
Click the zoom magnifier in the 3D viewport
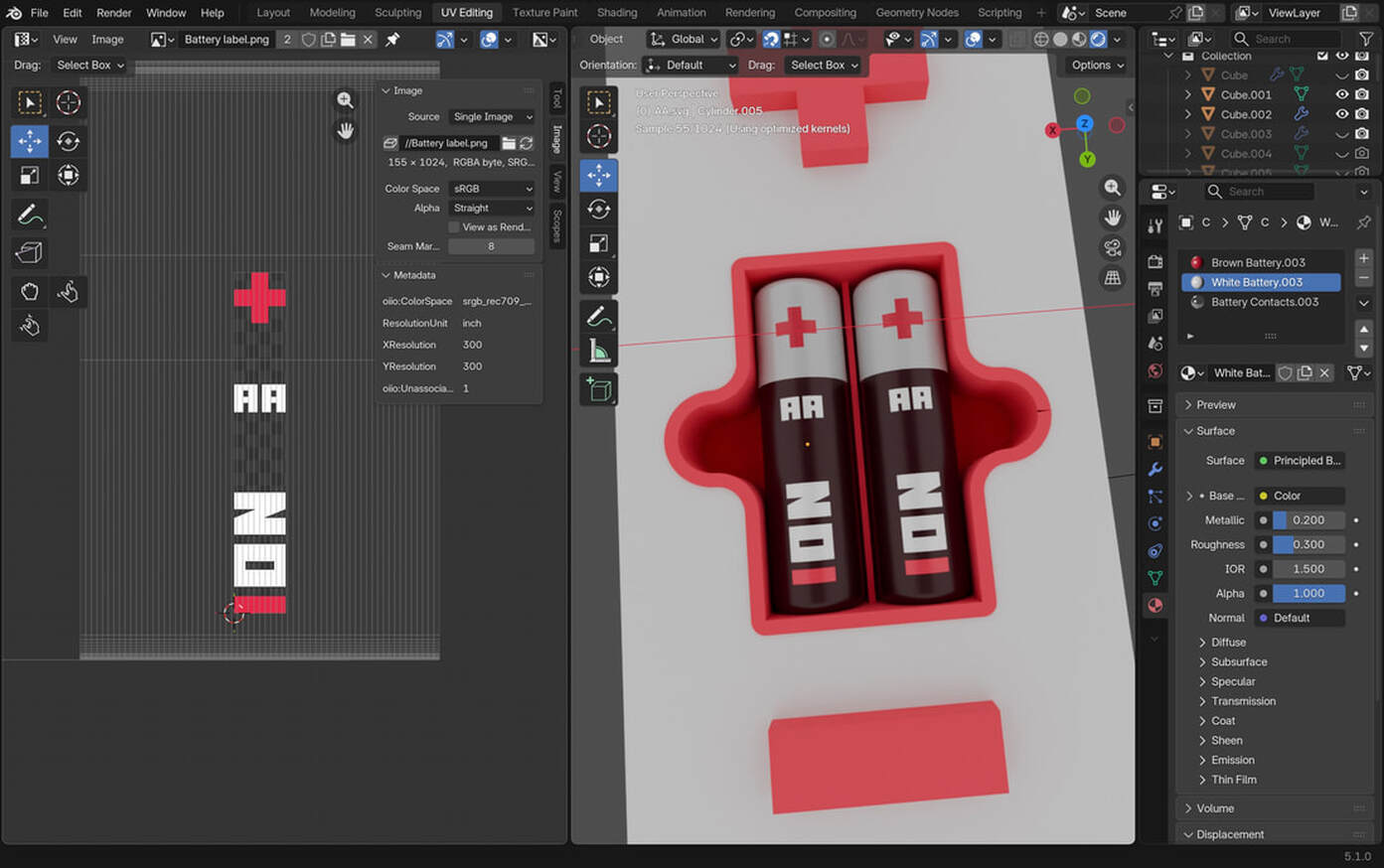coord(1112,188)
